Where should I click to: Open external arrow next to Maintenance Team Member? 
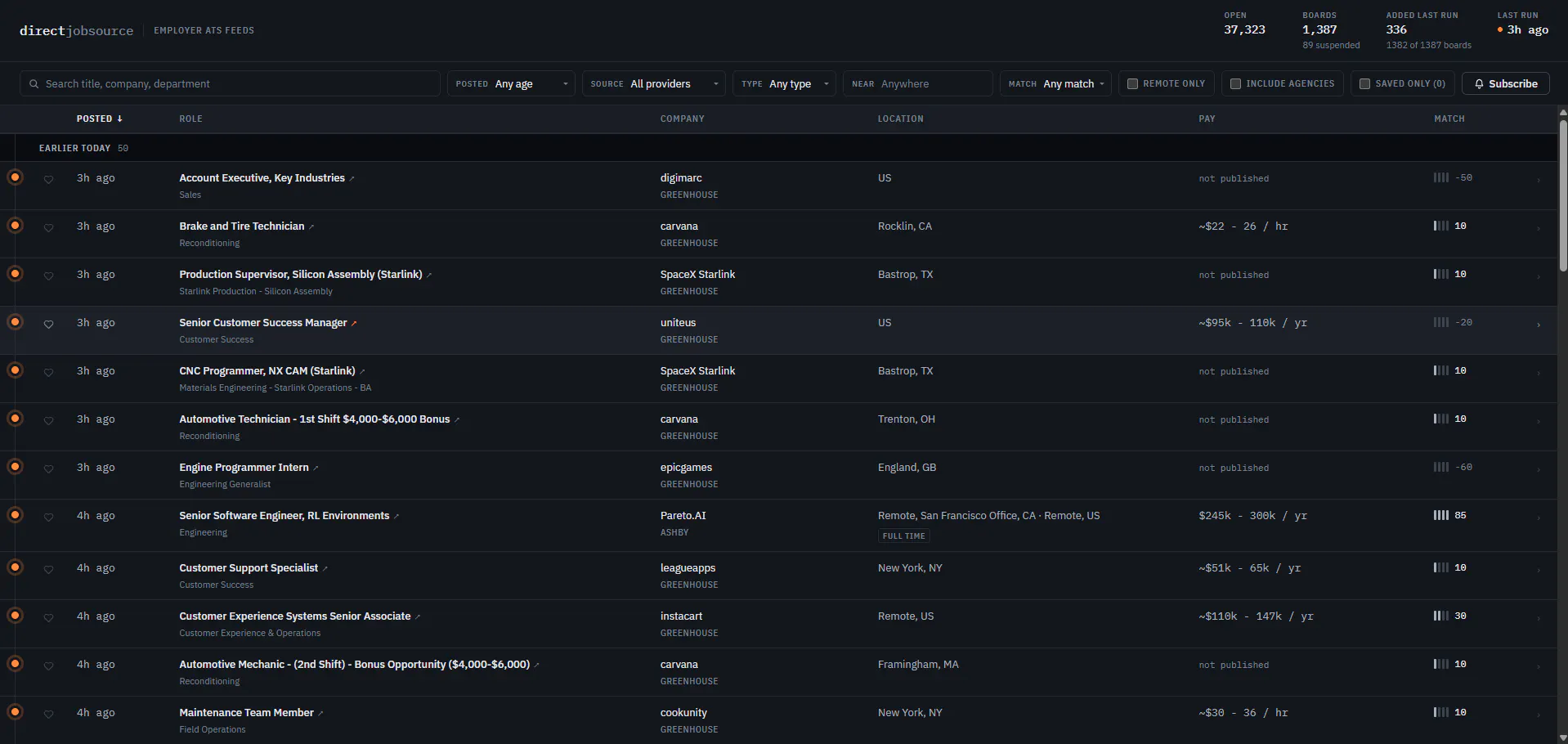320,713
